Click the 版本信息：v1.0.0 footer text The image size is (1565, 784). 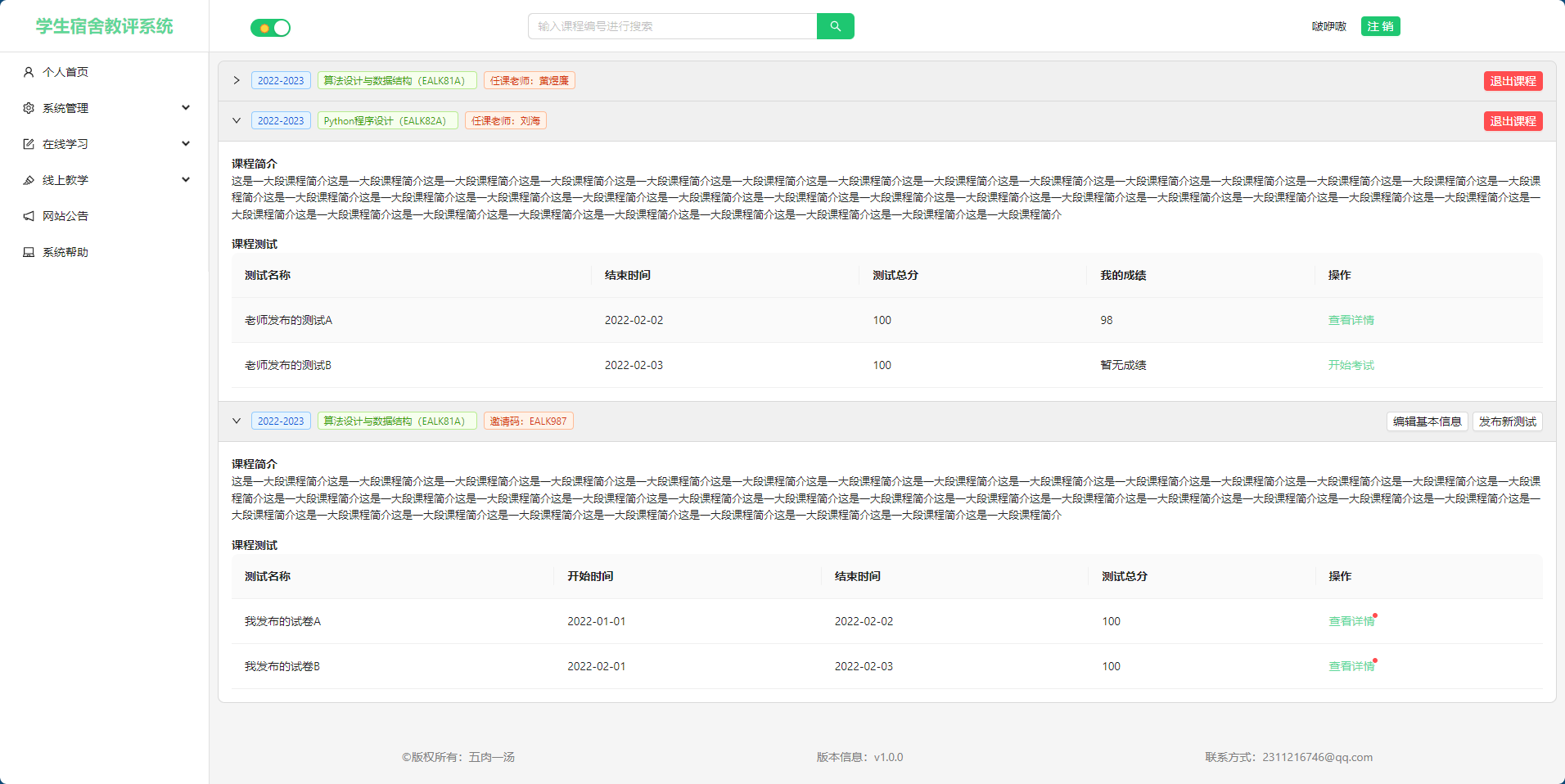[x=859, y=757]
